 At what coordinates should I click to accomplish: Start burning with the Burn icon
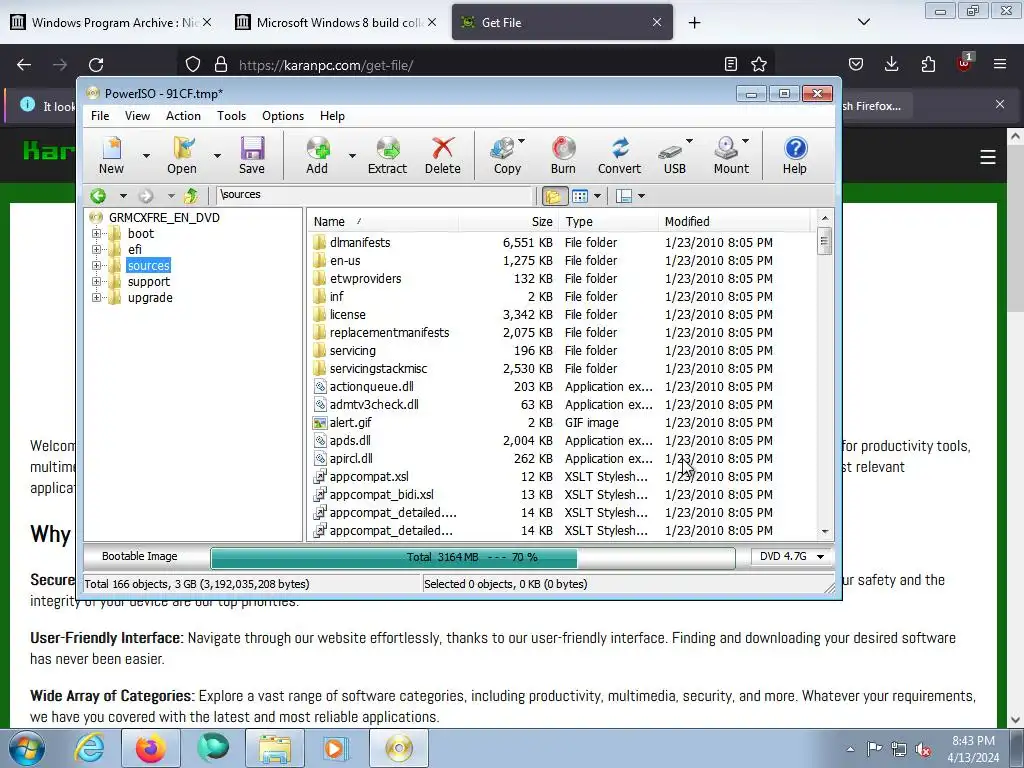pos(563,155)
